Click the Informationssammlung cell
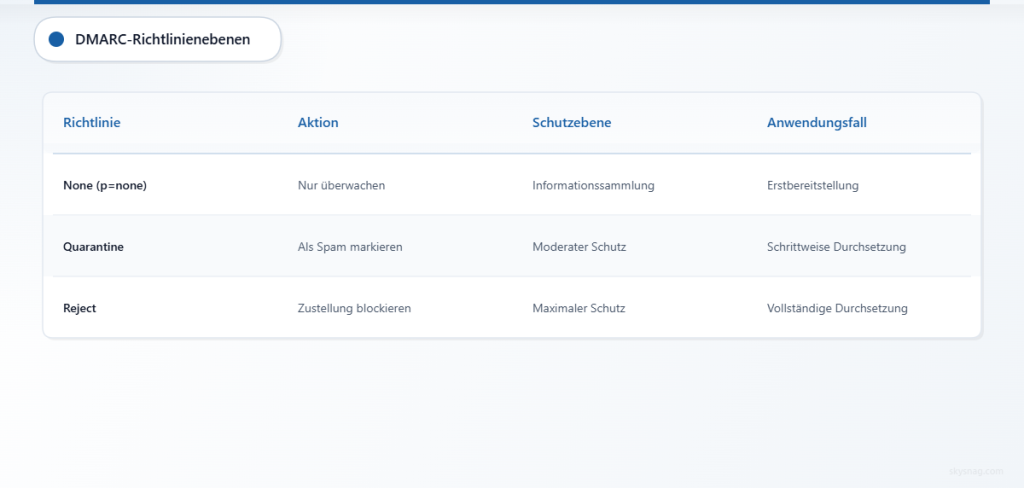The width and height of the screenshot is (1024, 488). tap(593, 186)
